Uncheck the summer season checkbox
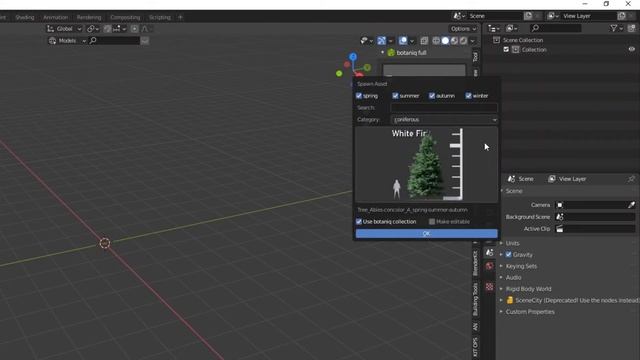Screen dimensions: 640x360 pos(395,96)
